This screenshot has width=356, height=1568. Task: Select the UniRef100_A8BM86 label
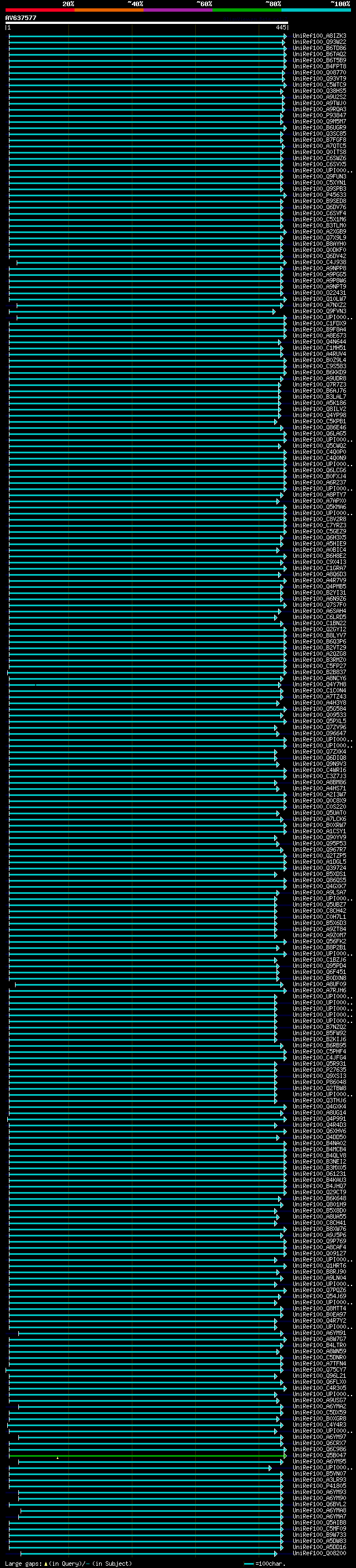point(319,782)
